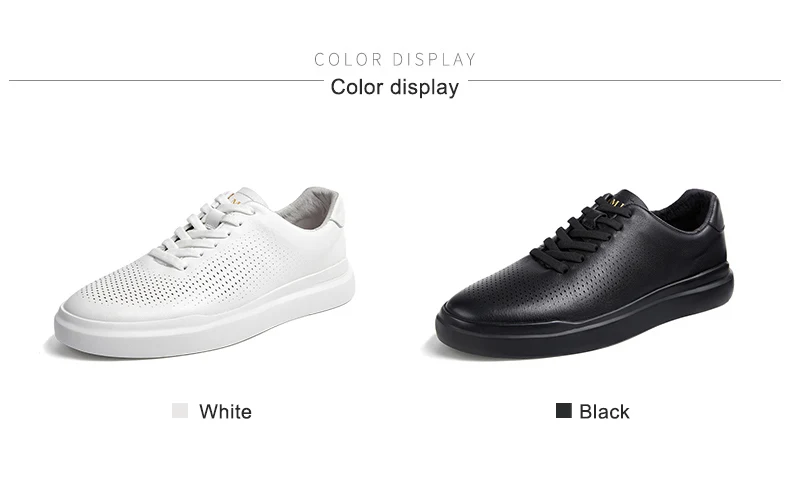Click the uppercase "COLOR DISPLAY" heading
The height and width of the screenshot is (488, 790).
pyautogui.click(x=395, y=59)
